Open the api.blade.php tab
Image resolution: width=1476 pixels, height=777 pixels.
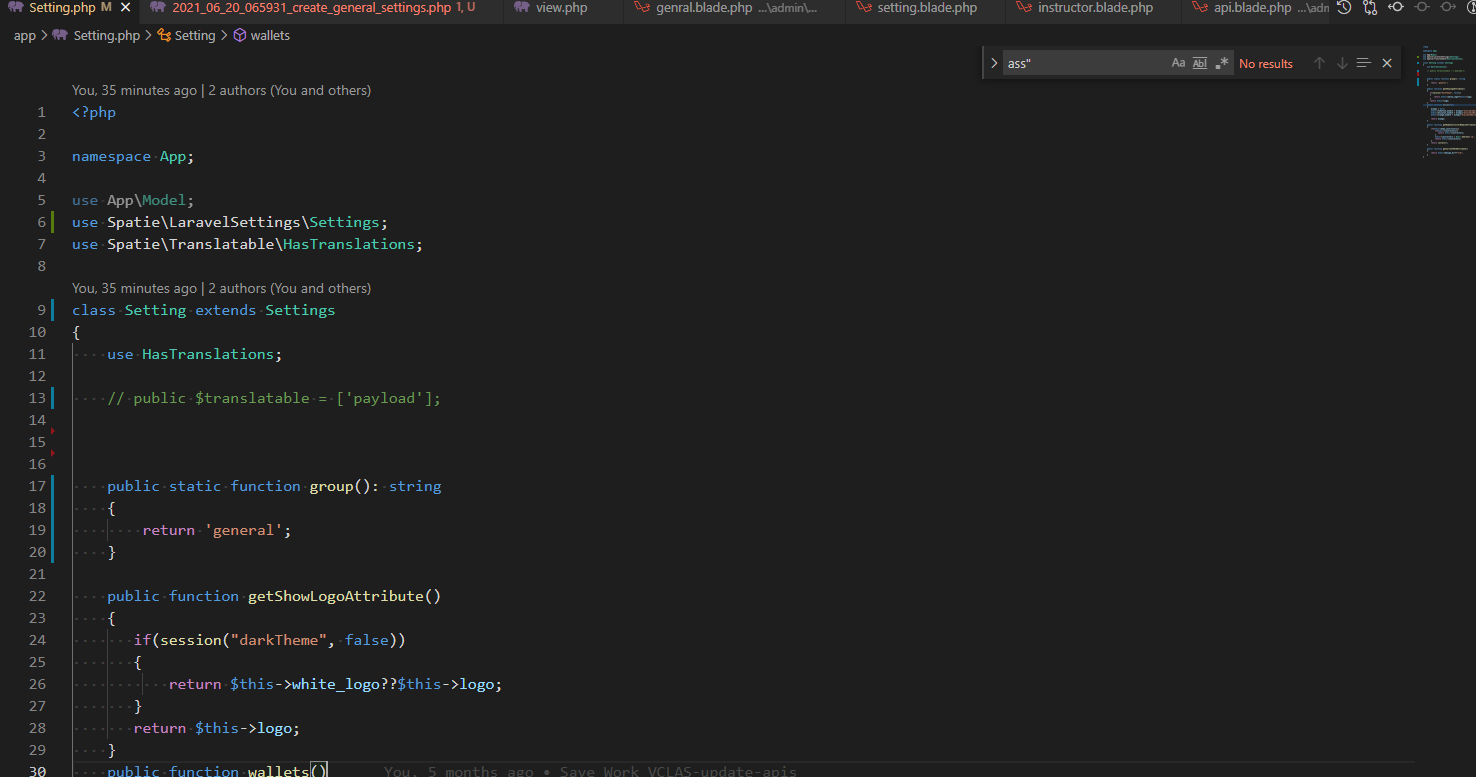1253,8
